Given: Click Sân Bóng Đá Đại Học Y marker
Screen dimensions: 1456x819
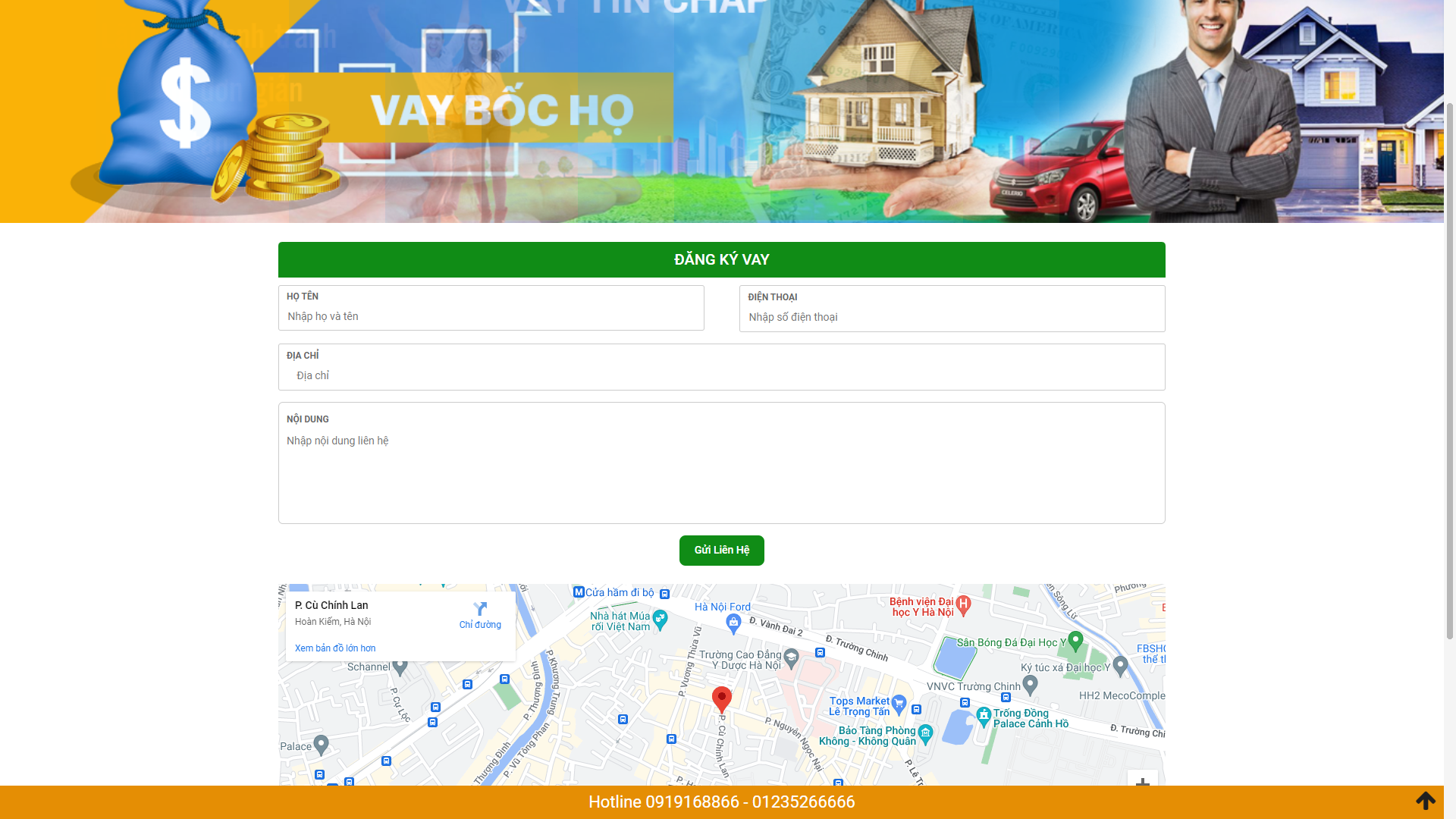Looking at the screenshot, I should (1075, 641).
